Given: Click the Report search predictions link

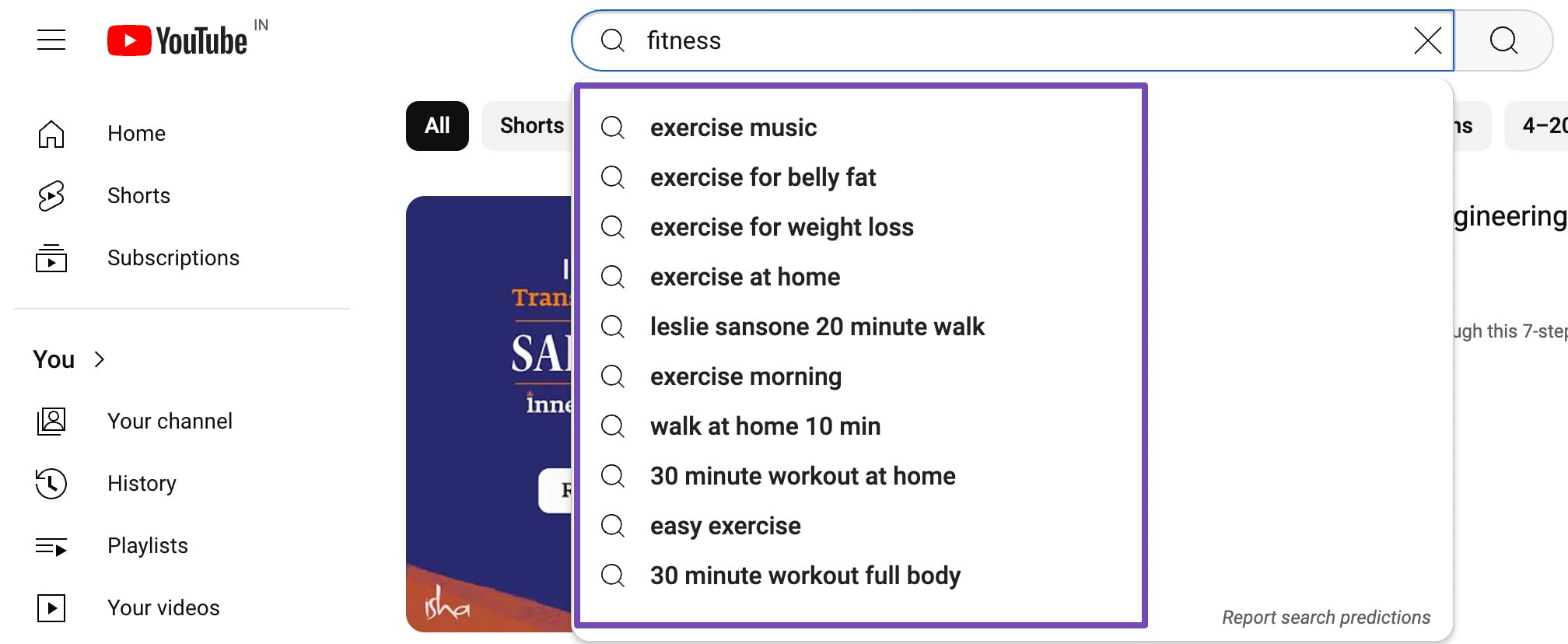Looking at the screenshot, I should click(x=1325, y=618).
